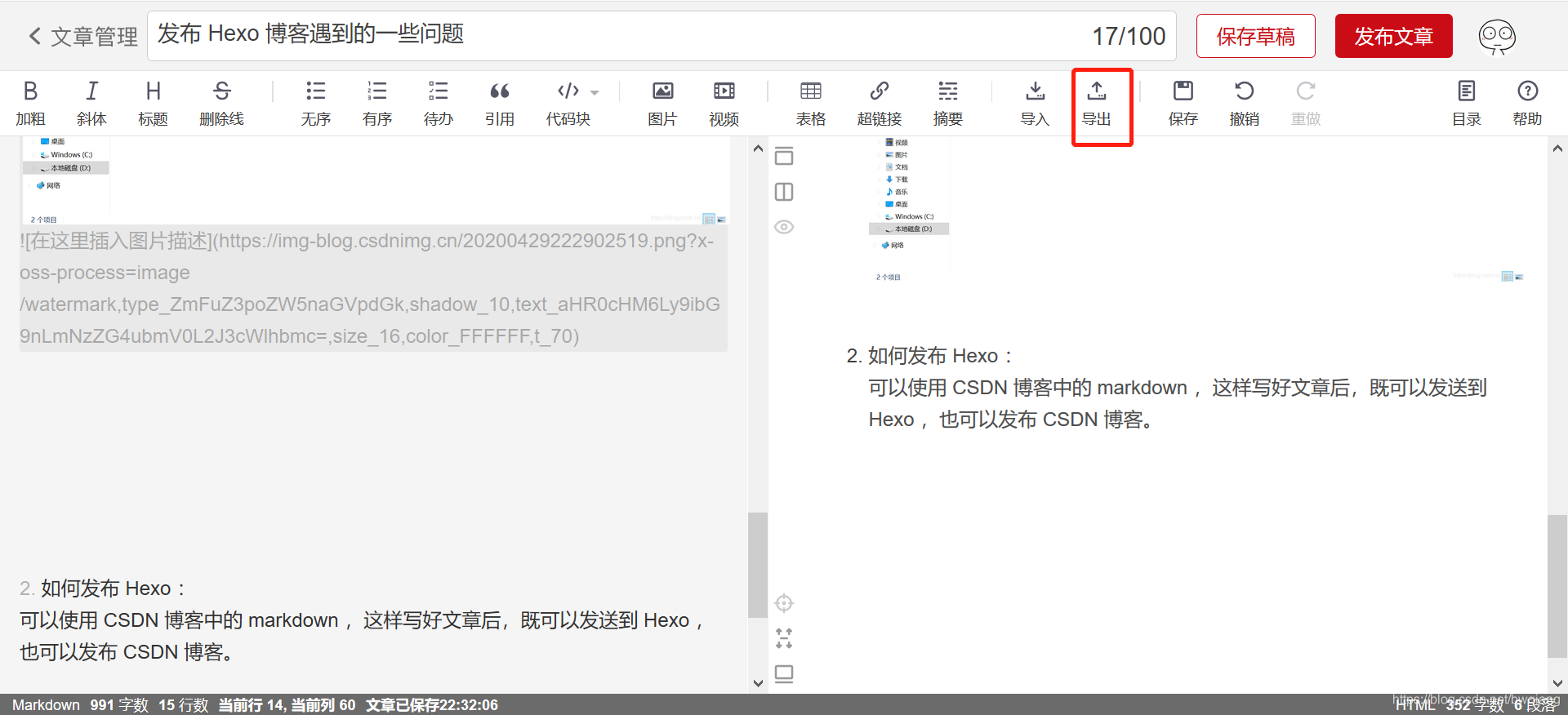
Task: Insert a to-do list (待办)
Action: 438,103
